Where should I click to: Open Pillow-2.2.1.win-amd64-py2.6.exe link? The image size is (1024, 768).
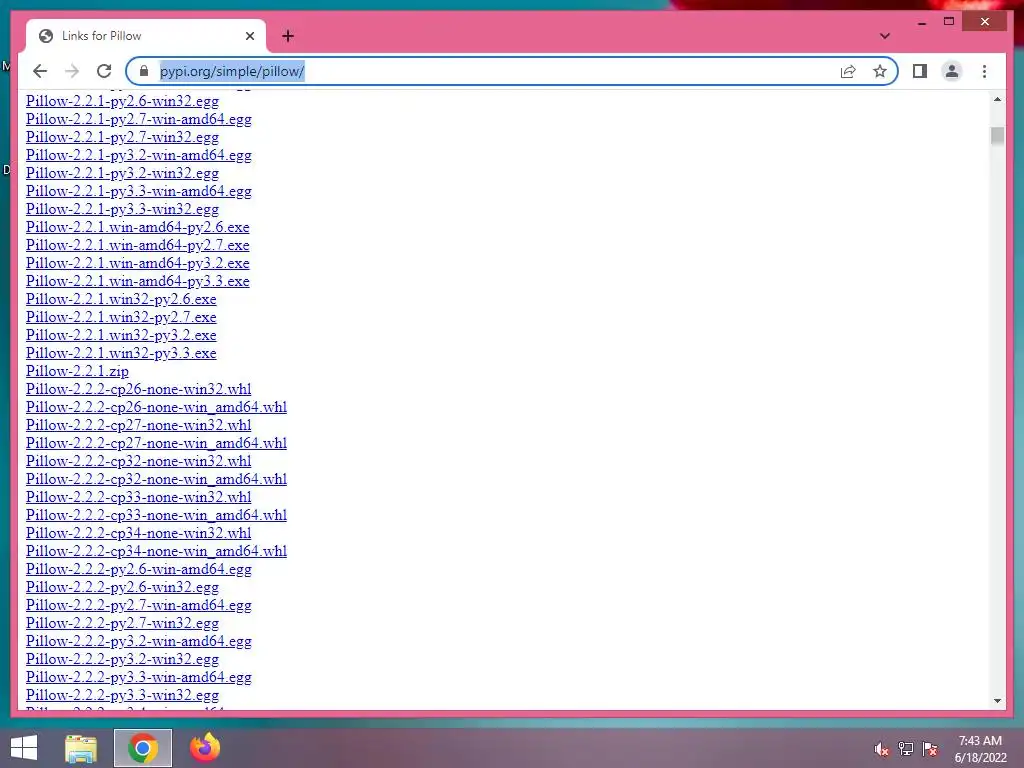pos(138,227)
